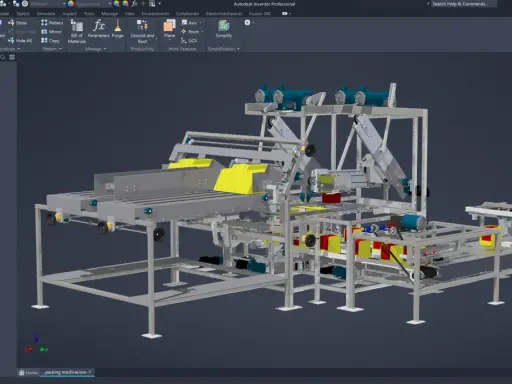Switch to the Annotate ribbon tab
Image resolution: width=512 pixels, height=384 pixels.
(x=46, y=14)
